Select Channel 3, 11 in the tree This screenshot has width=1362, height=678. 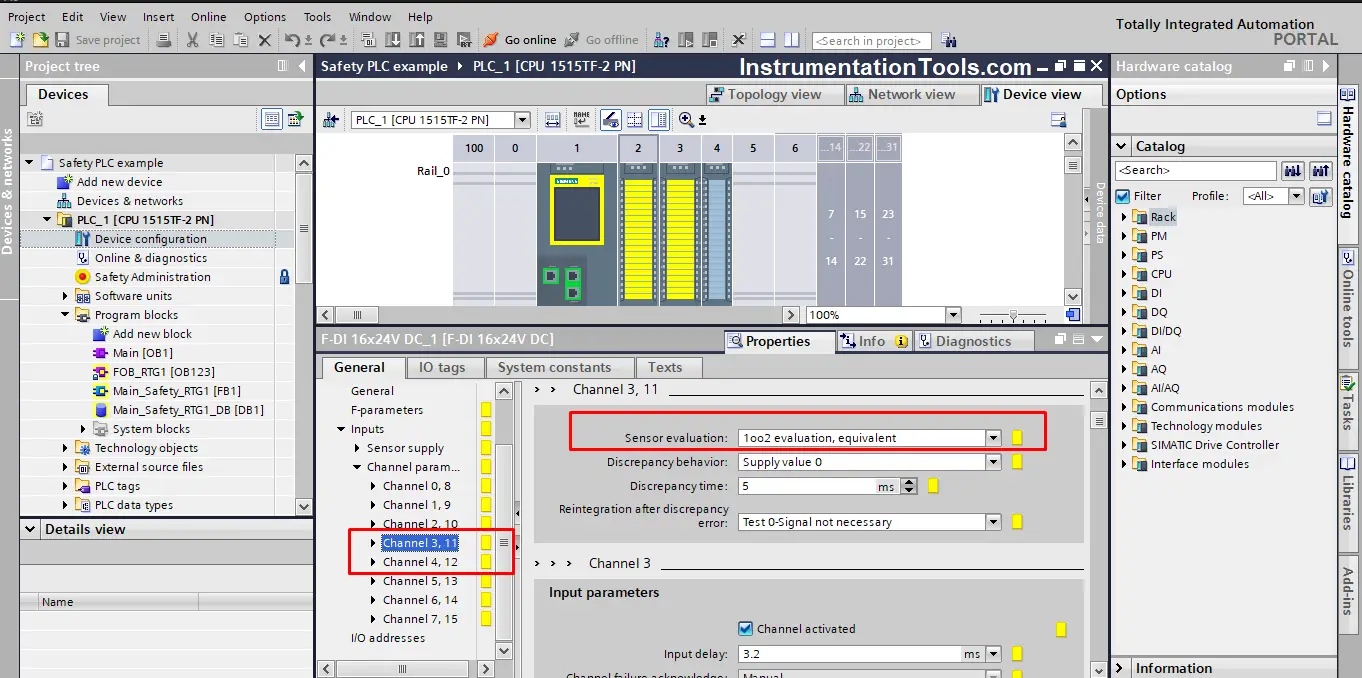click(420, 543)
